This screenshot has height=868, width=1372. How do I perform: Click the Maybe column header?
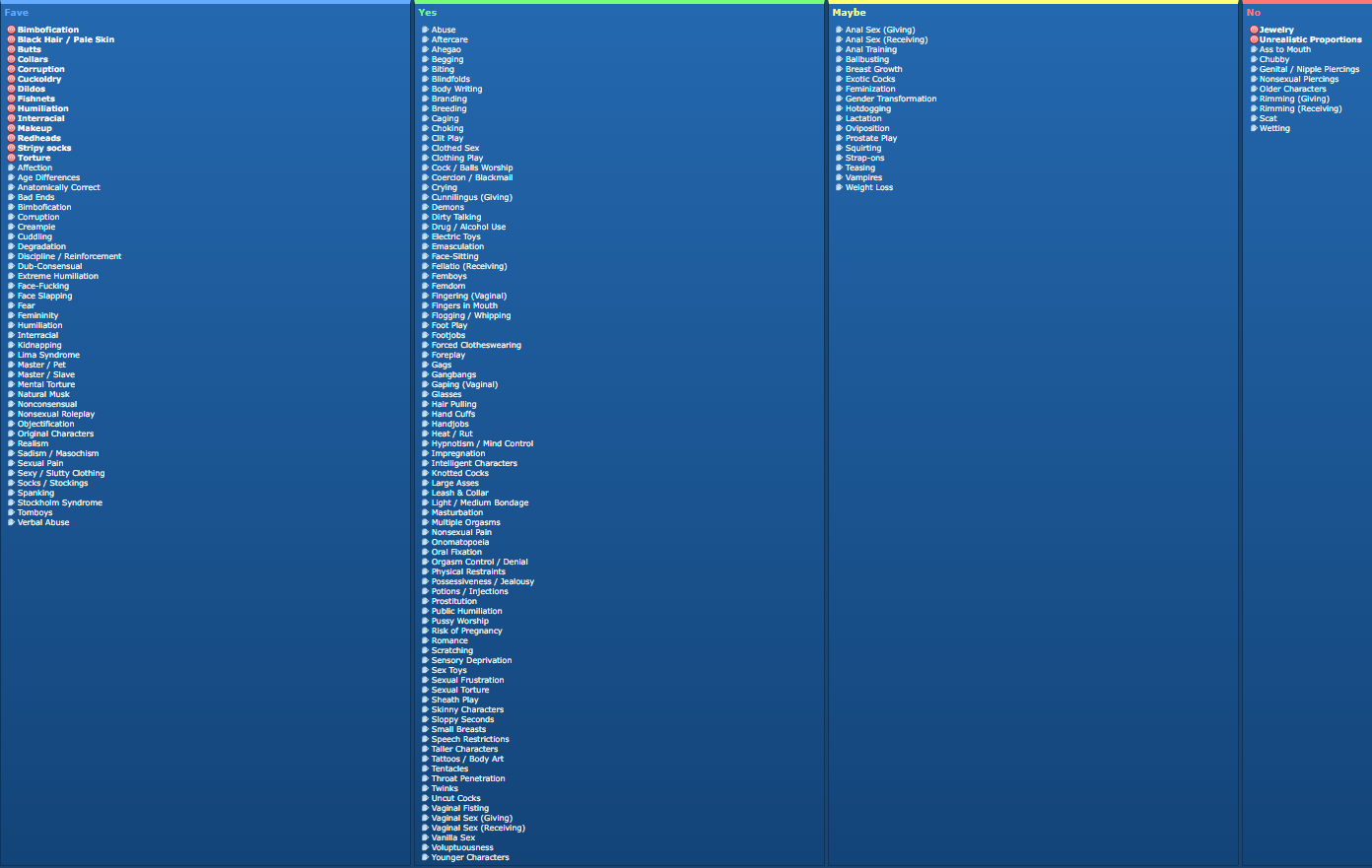click(850, 13)
